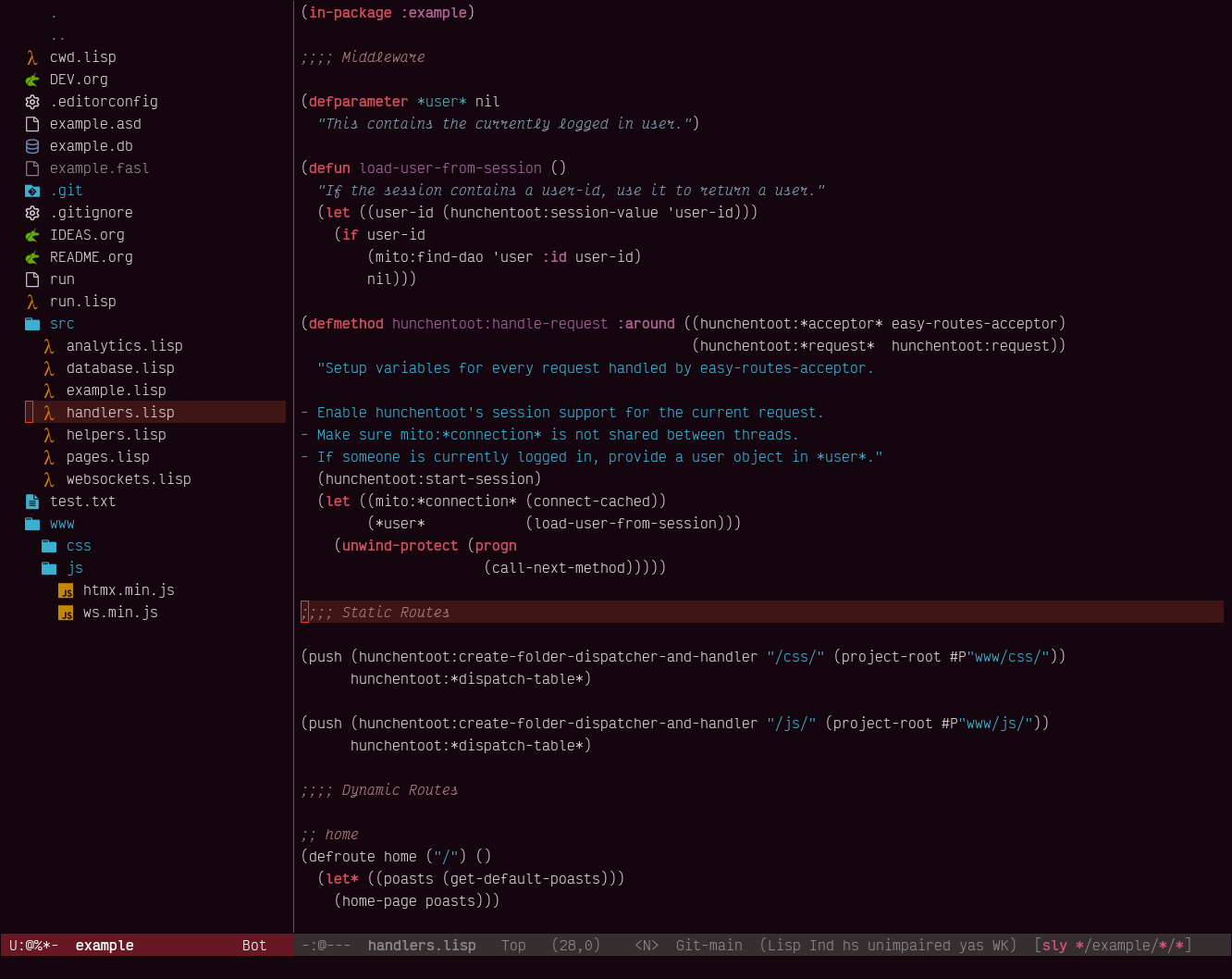Click the lambda icon beside pages.lisp
Viewport: 1232px width, 979px height.
pos(49,457)
